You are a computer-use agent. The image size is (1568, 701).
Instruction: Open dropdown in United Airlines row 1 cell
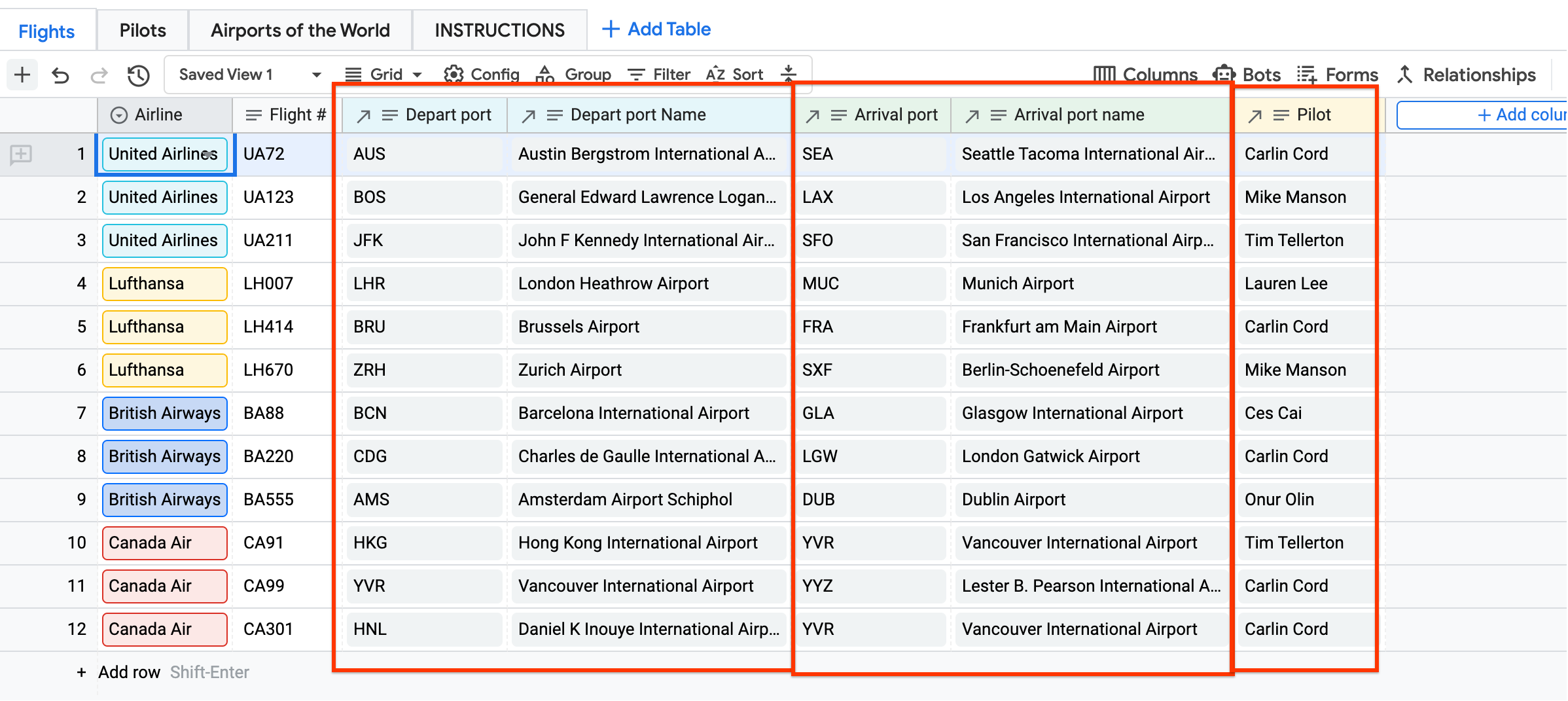click(209, 154)
